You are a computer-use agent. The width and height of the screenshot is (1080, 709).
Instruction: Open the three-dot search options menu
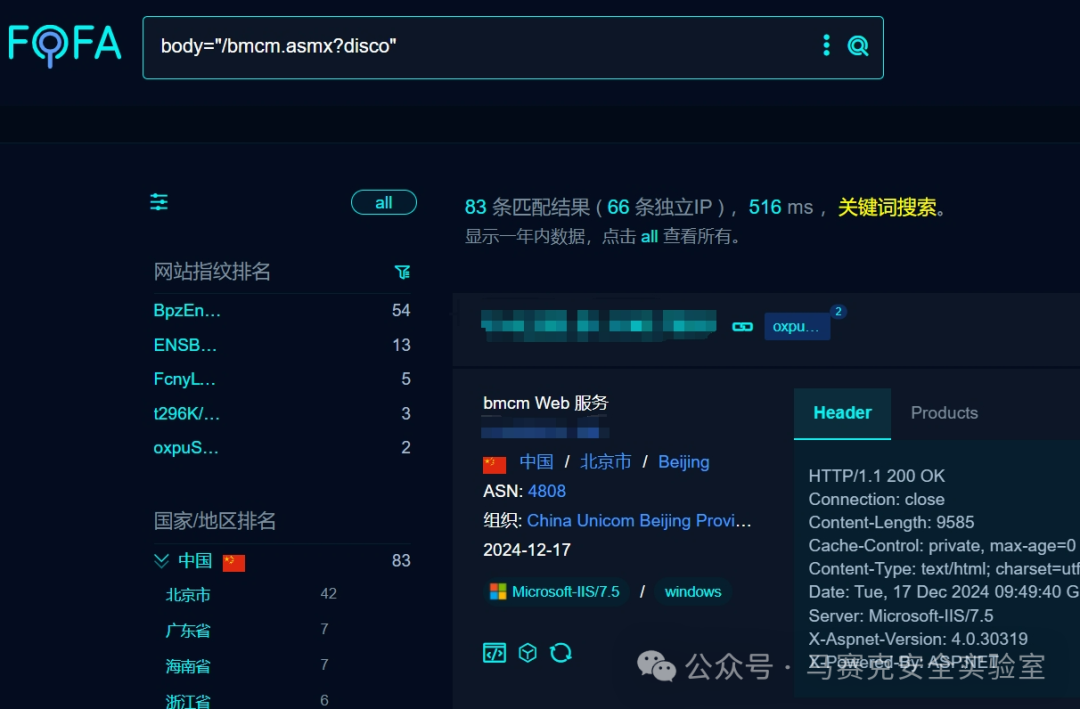click(826, 46)
